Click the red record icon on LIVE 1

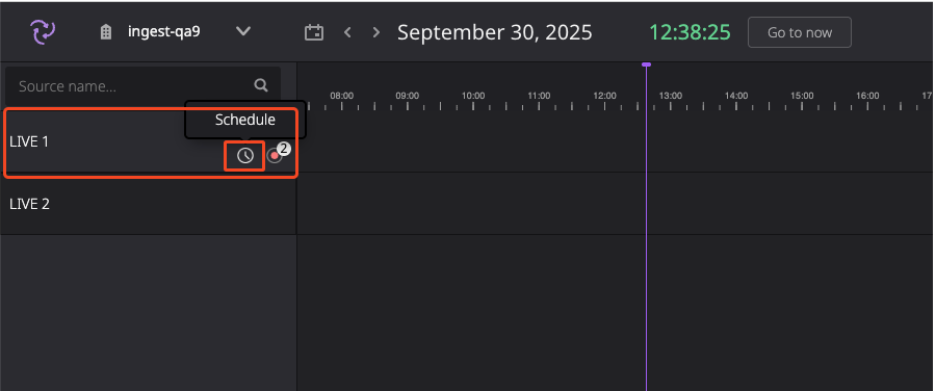pos(274,156)
